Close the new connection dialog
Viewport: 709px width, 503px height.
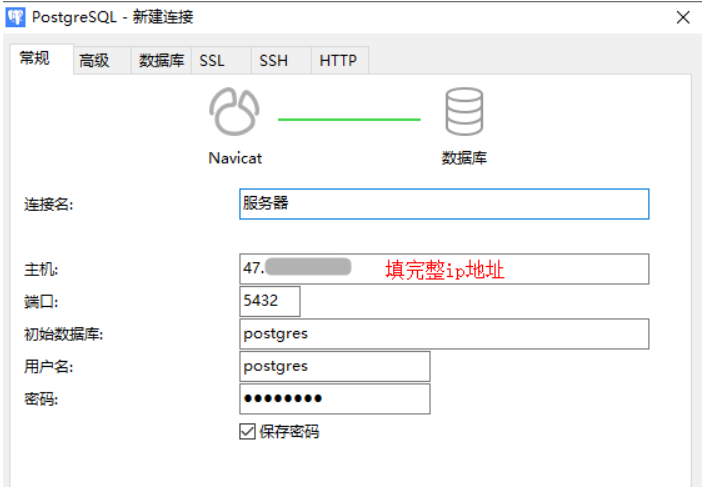click(683, 18)
